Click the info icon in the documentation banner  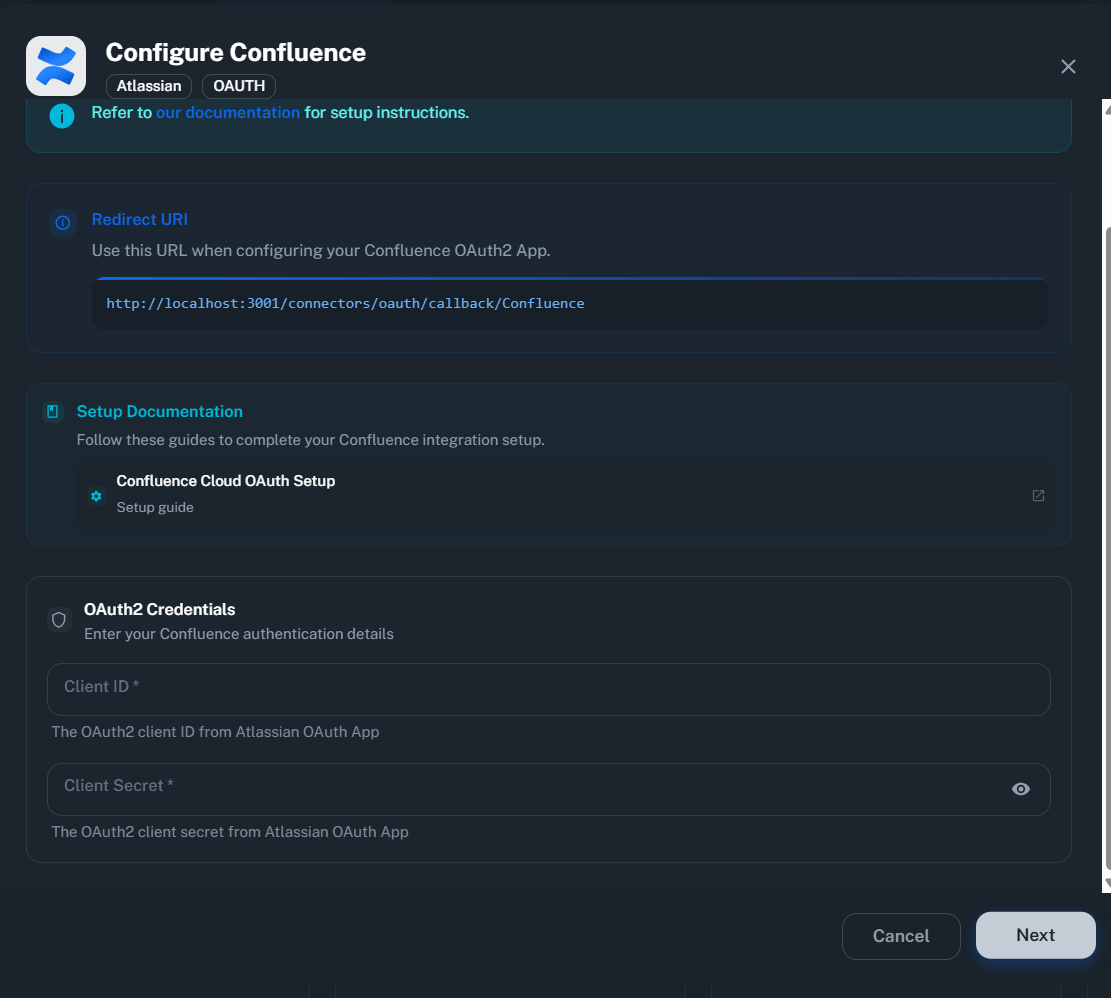pos(61,116)
